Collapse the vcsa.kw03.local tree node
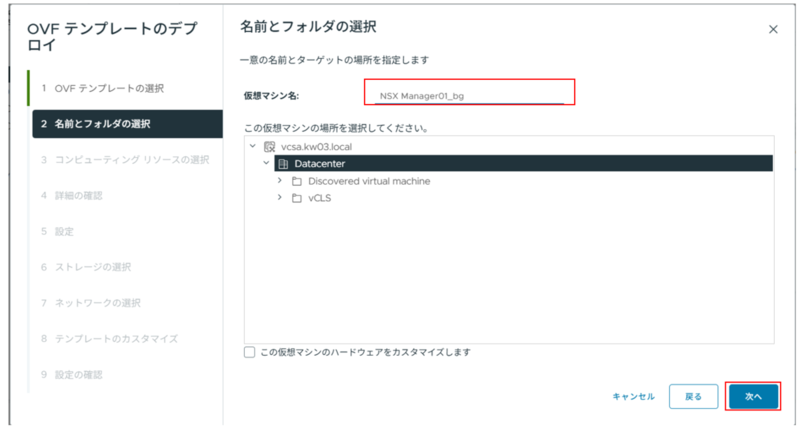Screen dimensions: 800x433 (253, 146)
